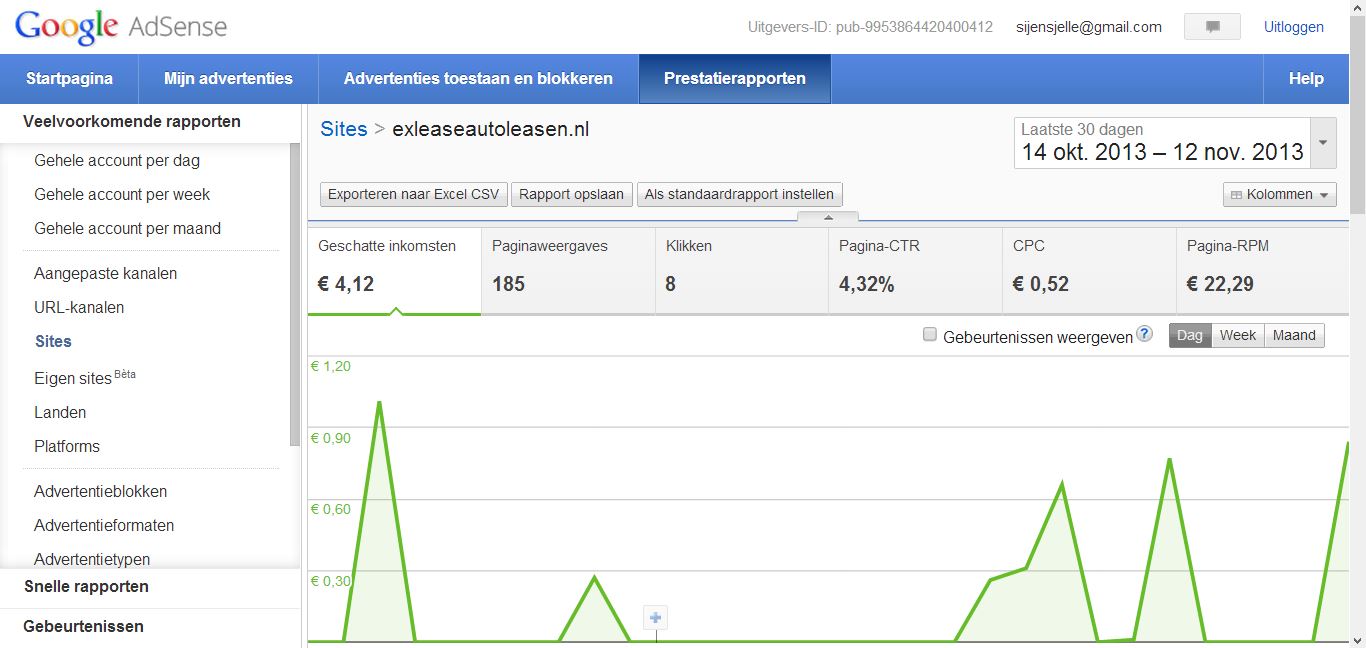Click the Rapport opslaan button

point(572,194)
